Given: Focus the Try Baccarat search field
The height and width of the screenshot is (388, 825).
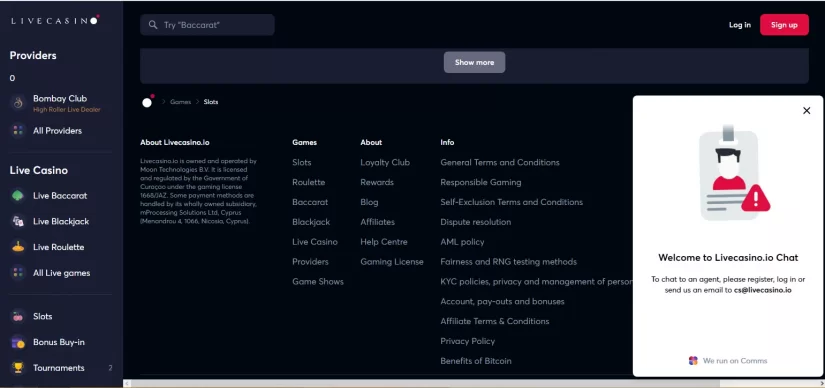Looking at the screenshot, I should pyautogui.click(x=207, y=25).
